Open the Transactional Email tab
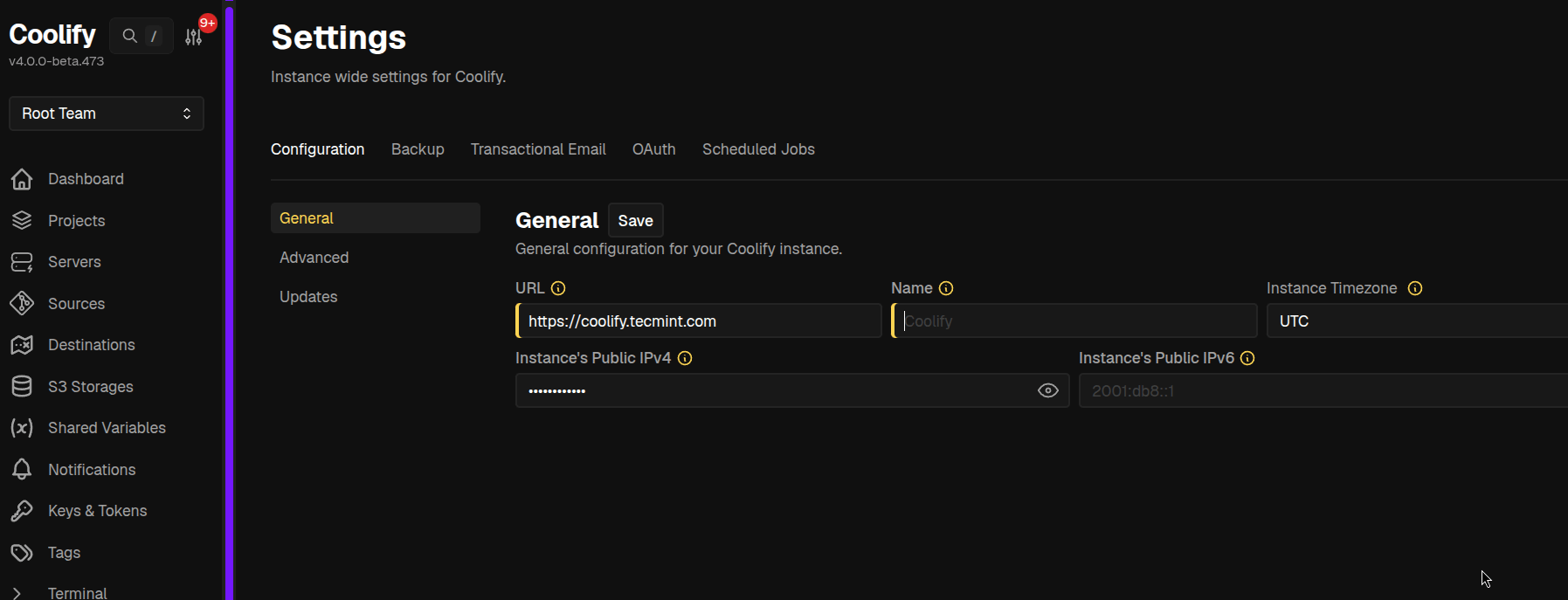This screenshot has height=600, width=1568. click(538, 149)
